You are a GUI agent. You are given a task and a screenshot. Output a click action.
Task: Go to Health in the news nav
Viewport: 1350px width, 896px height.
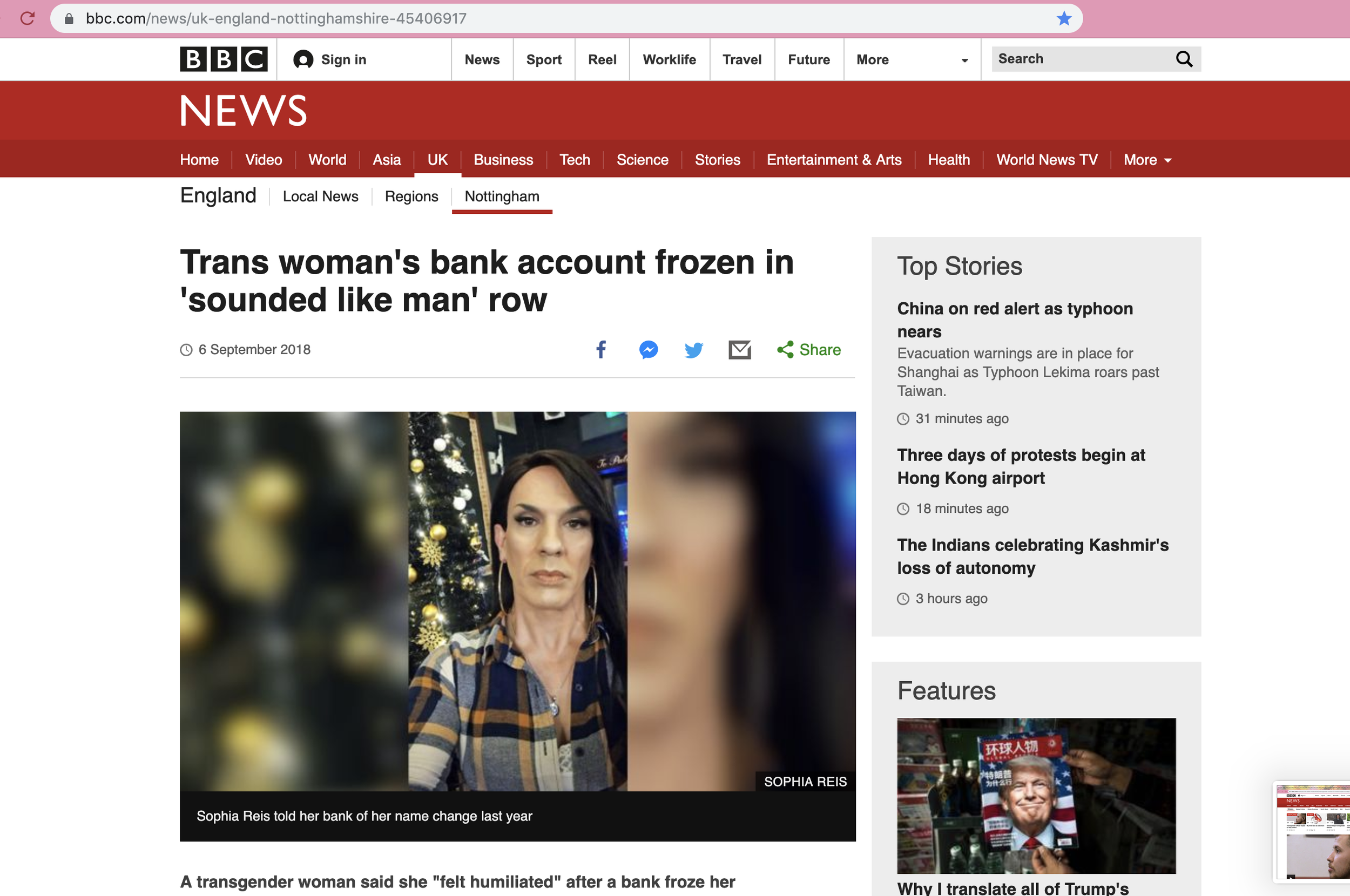click(x=949, y=160)
